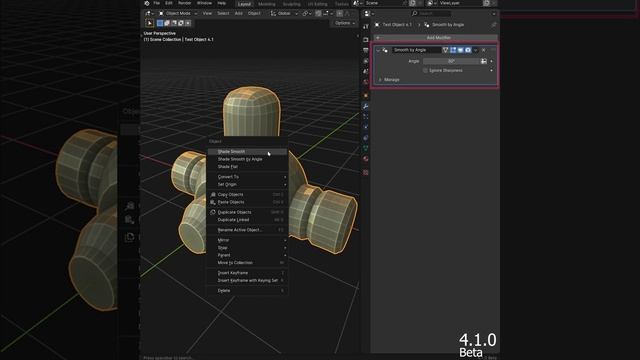
Task: Open the Tool properties tab icon
Action: click(366, 26)
